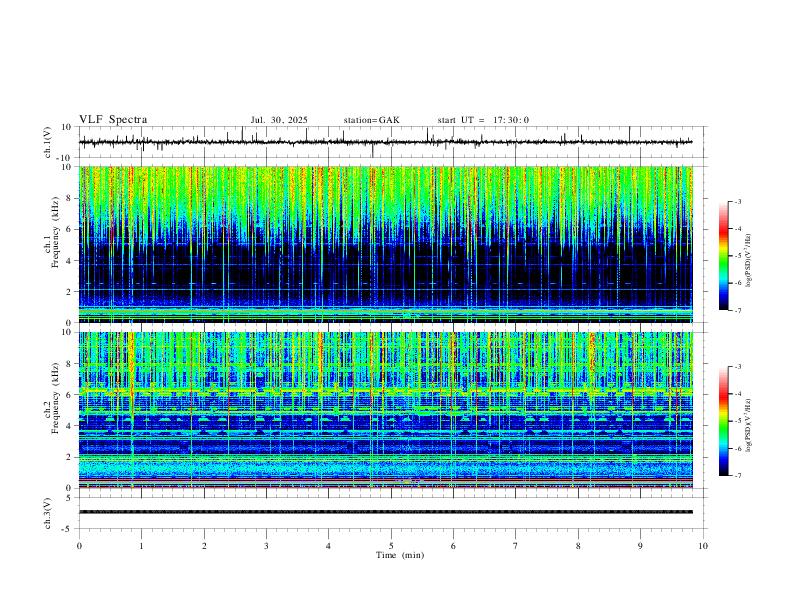Click the "-5" tick on ch.3(V) axis
Screen dimensions: 792x612
click(68, 529)
